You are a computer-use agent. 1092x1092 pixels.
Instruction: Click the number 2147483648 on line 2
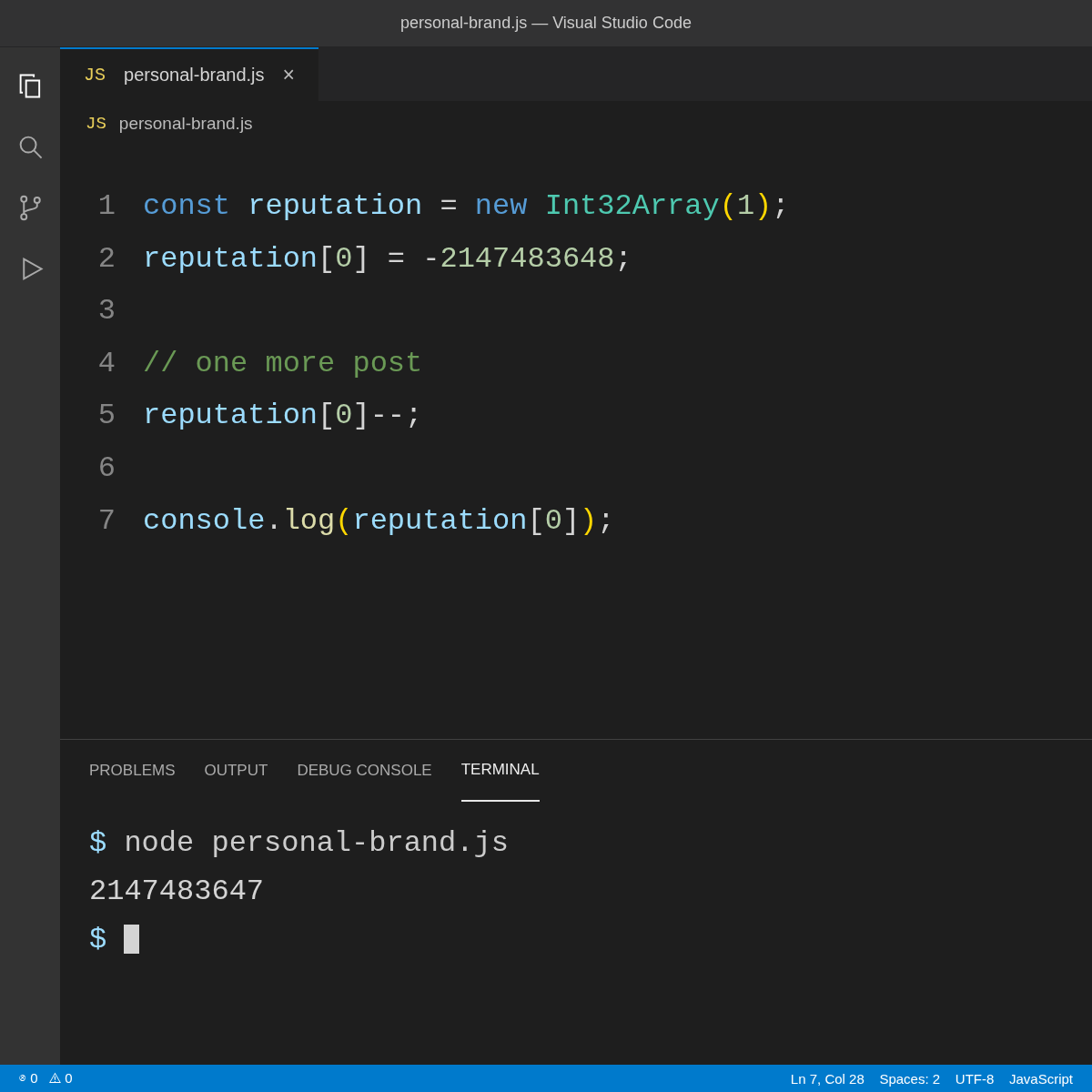[528, 259]
